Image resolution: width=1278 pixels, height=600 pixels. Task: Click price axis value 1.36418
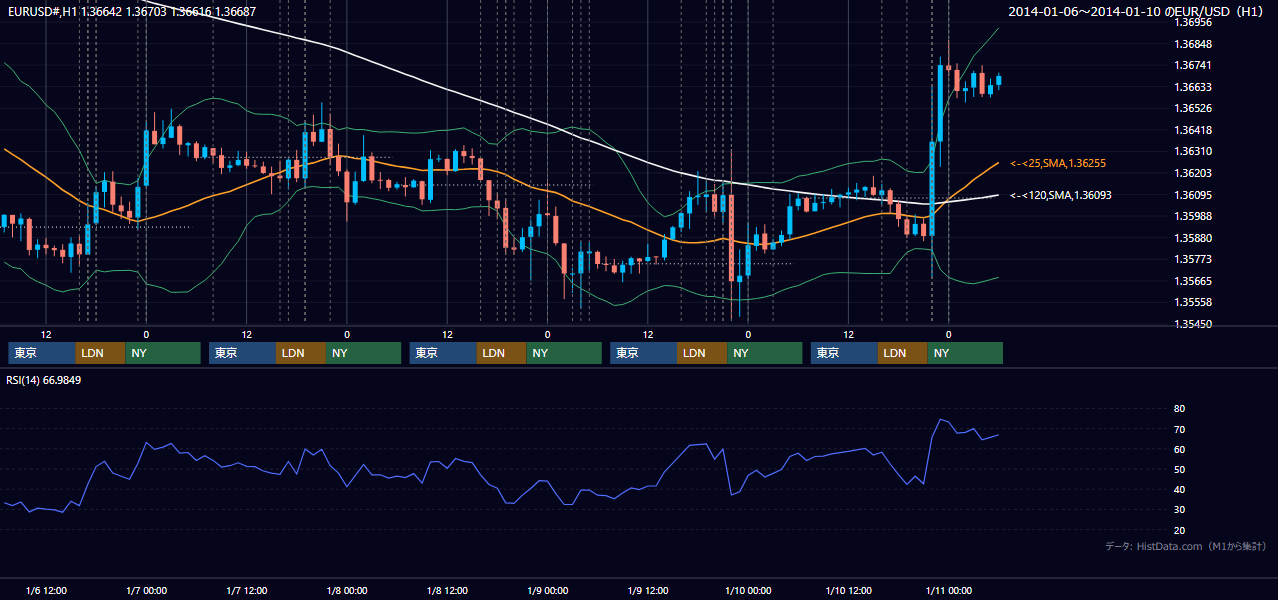point(1192,130)
